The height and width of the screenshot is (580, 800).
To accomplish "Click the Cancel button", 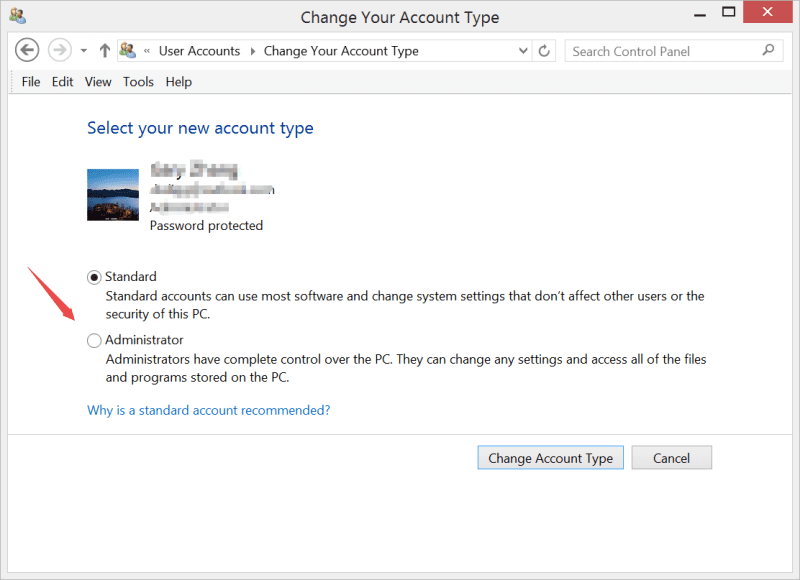I will tap(671, 458).
